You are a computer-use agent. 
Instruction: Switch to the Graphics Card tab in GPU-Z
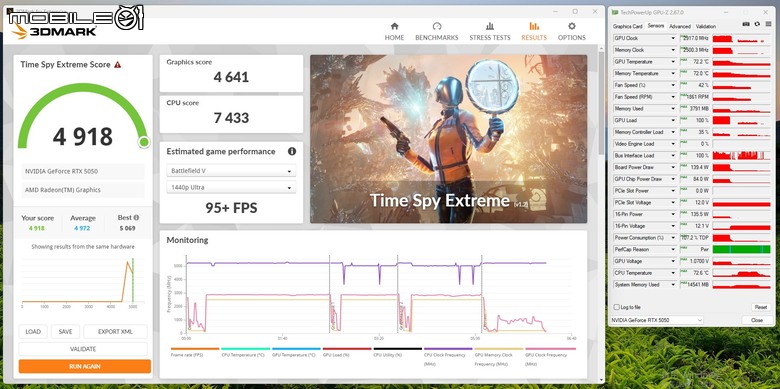pos(628,26)
